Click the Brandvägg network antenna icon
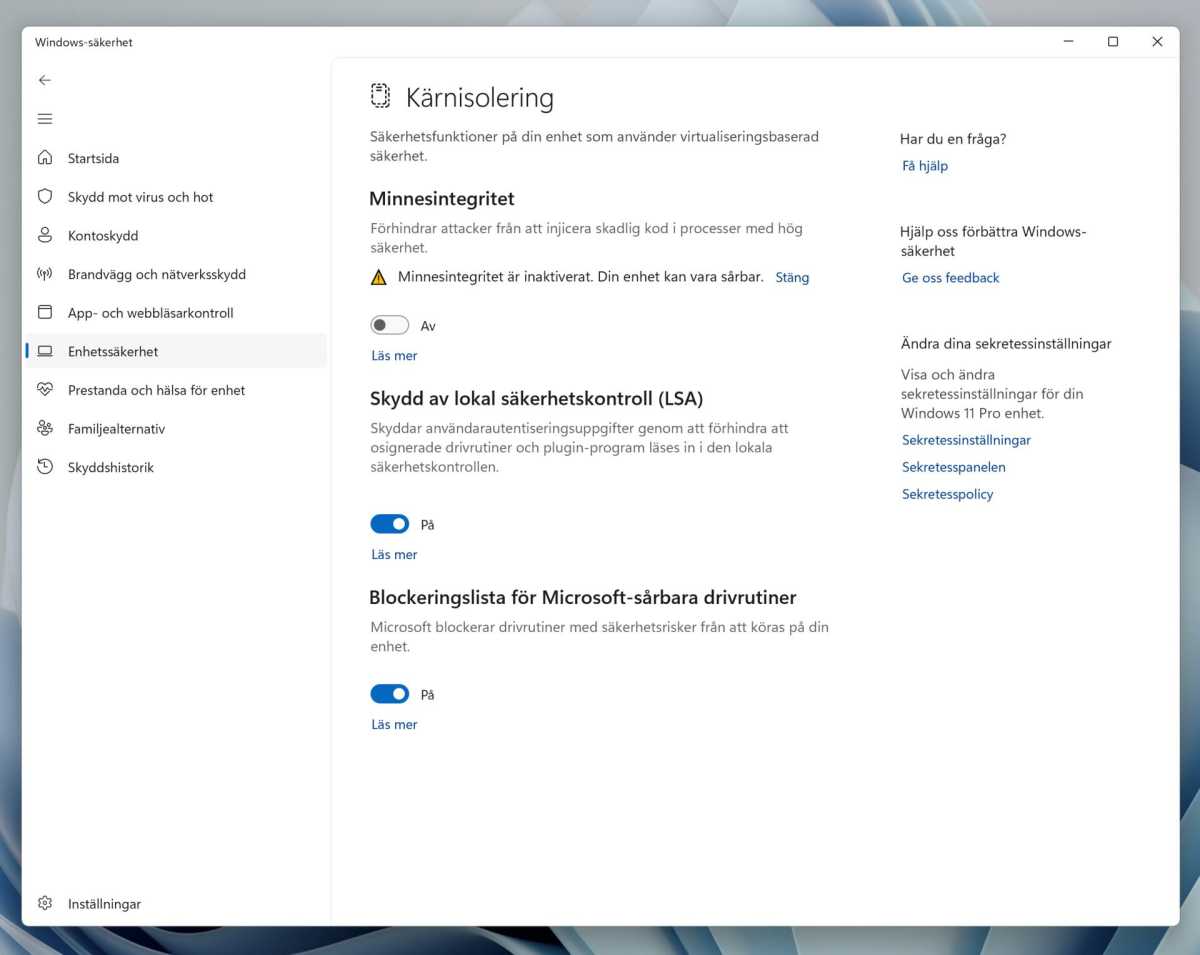Screen dimensions: 1200x955 tap(44, 274)
